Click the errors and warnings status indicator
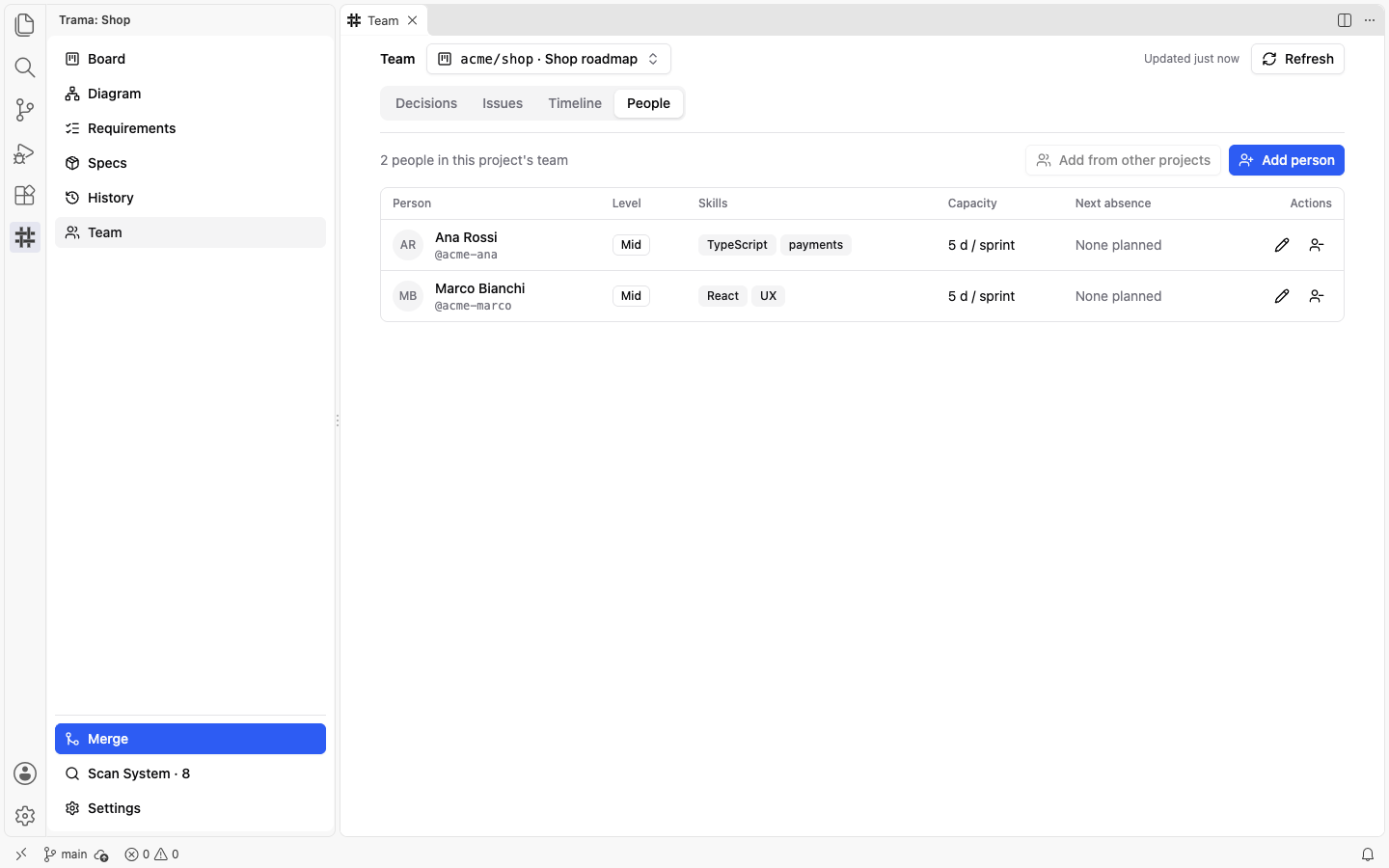The width and height of the screenshot is (1389, 868). (x=151, y=854)
